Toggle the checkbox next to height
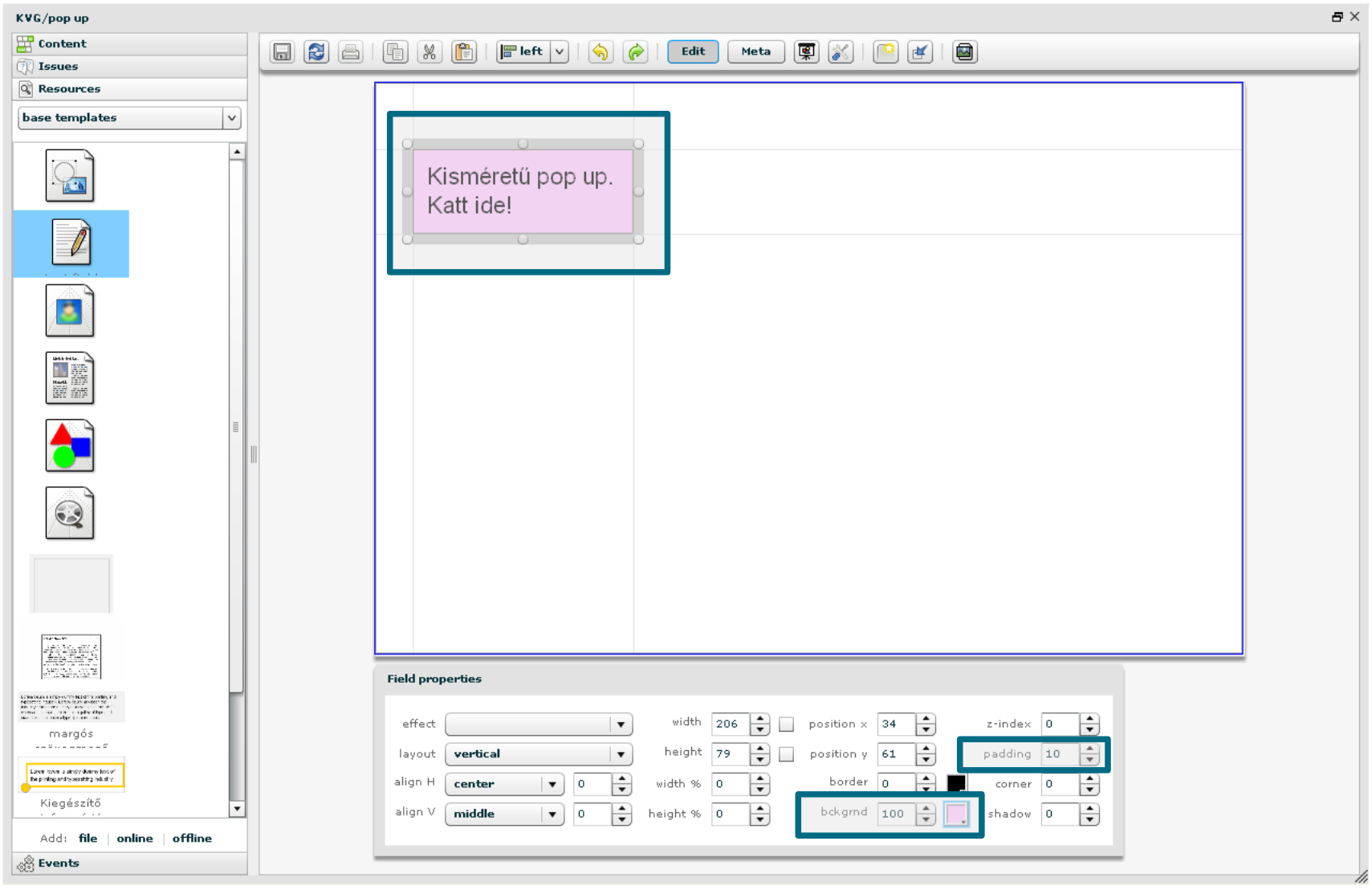The width and height of the screenshot is (1372, 890). click(x=787, y=754)
